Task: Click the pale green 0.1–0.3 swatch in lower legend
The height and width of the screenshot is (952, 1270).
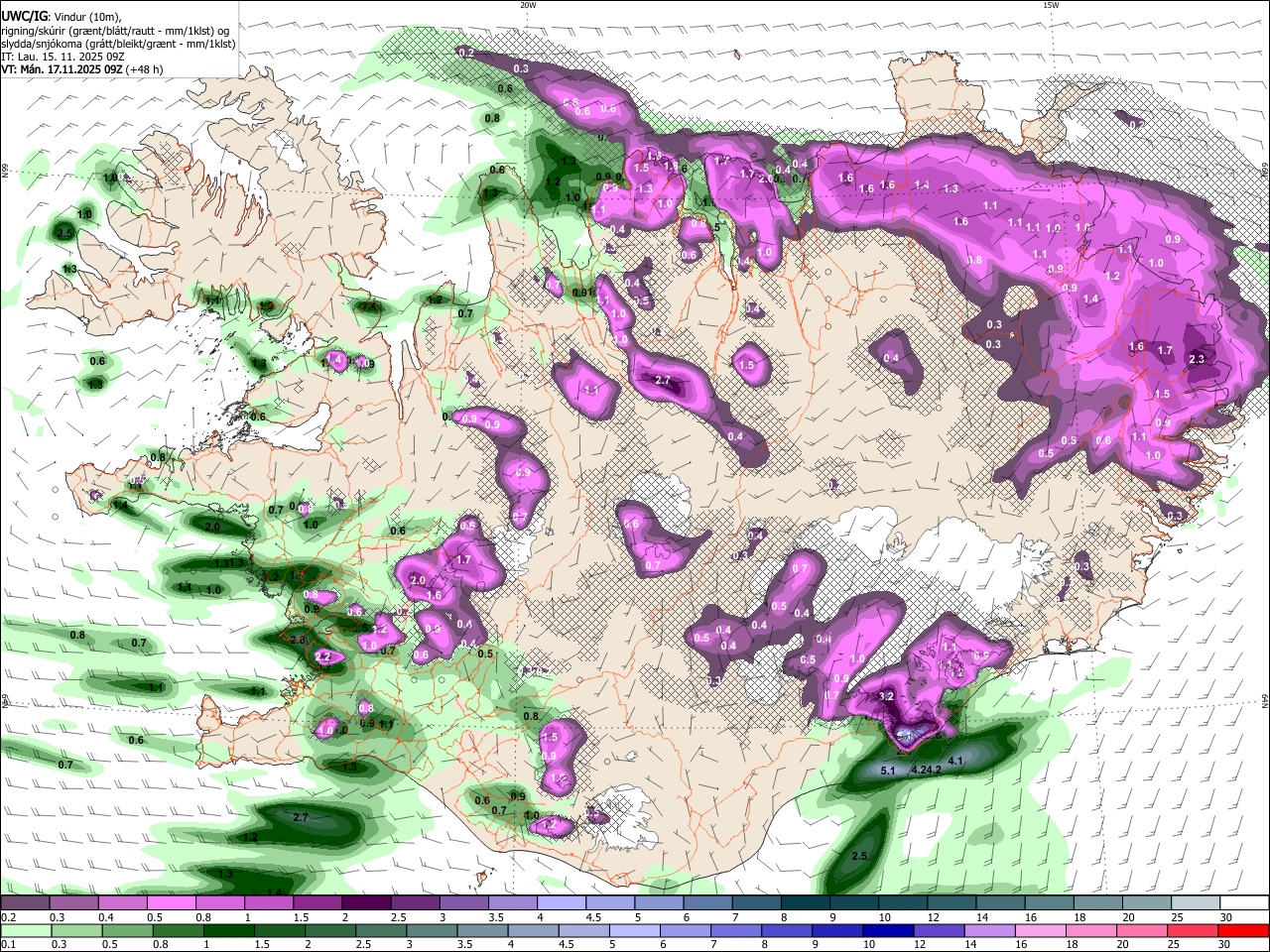Action: tap(27, 930)
